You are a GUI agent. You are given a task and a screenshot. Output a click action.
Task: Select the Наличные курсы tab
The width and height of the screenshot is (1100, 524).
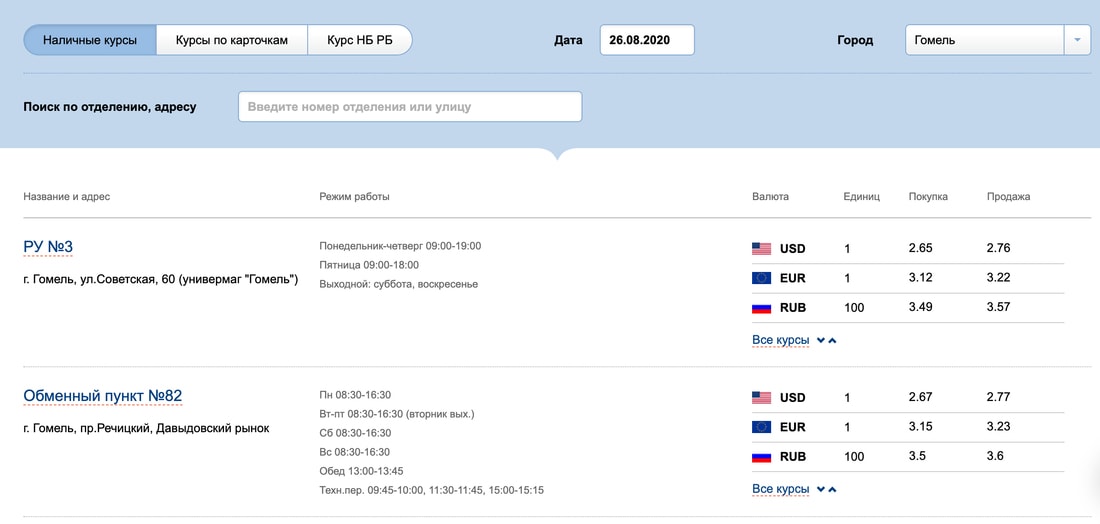point(90,40)
